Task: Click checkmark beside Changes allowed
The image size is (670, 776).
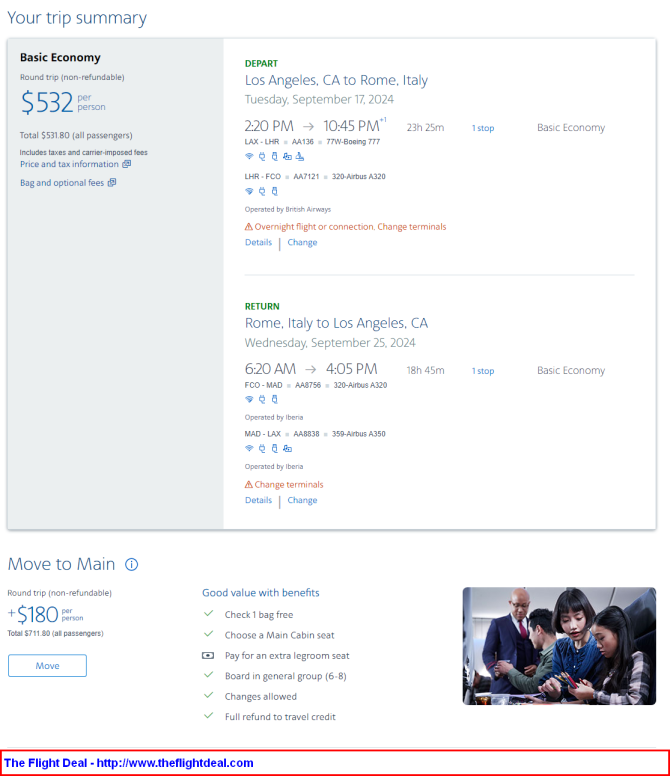Action: pyautogui.click(x=208, y=695)
